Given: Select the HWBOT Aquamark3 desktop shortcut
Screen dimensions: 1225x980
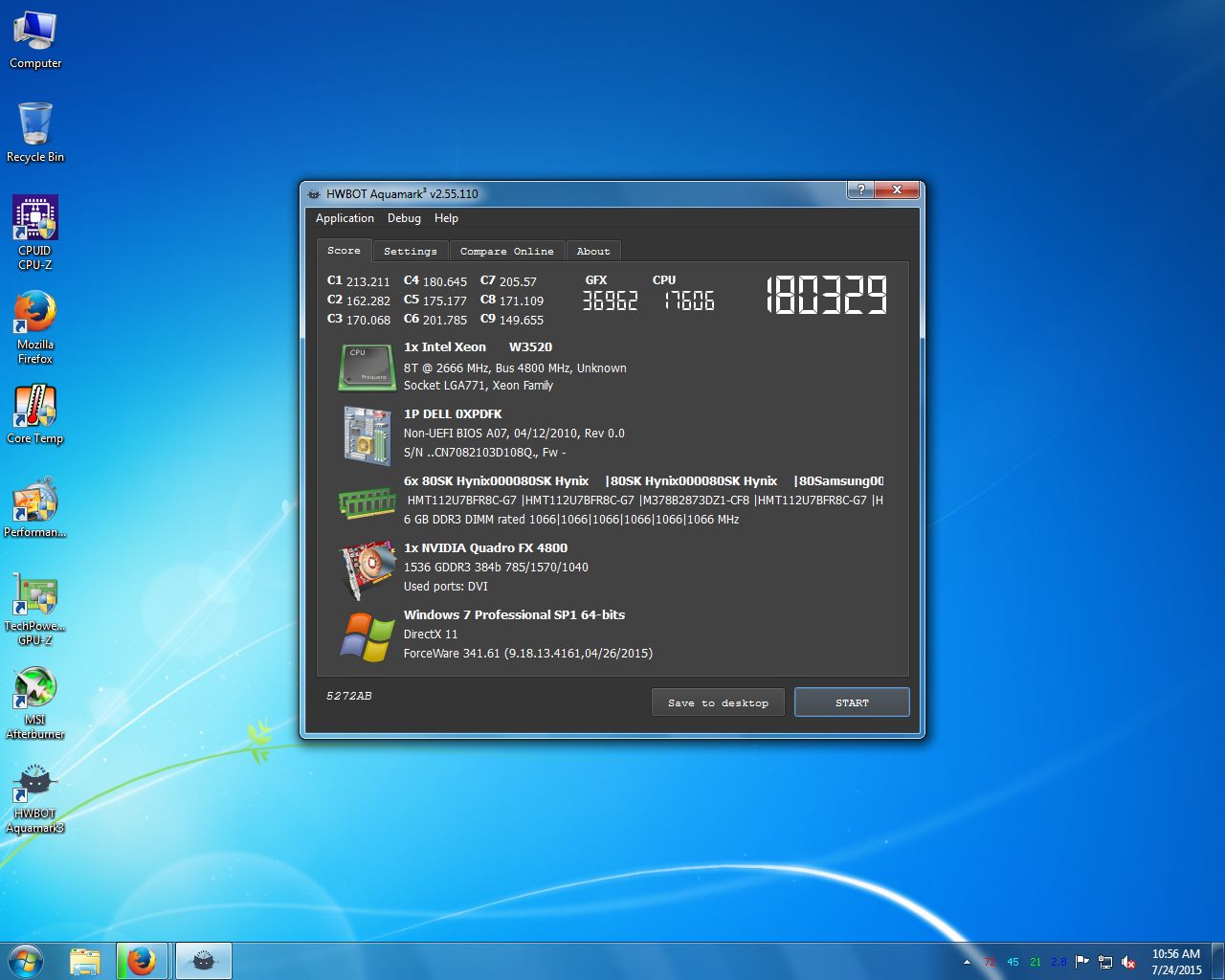Looking at the screenshot, I should 35,798.
